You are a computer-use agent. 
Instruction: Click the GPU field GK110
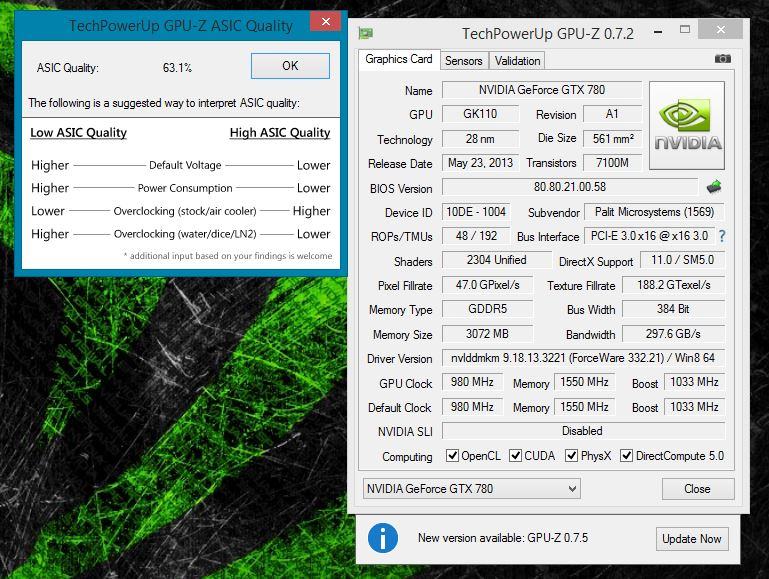point(480,114)
